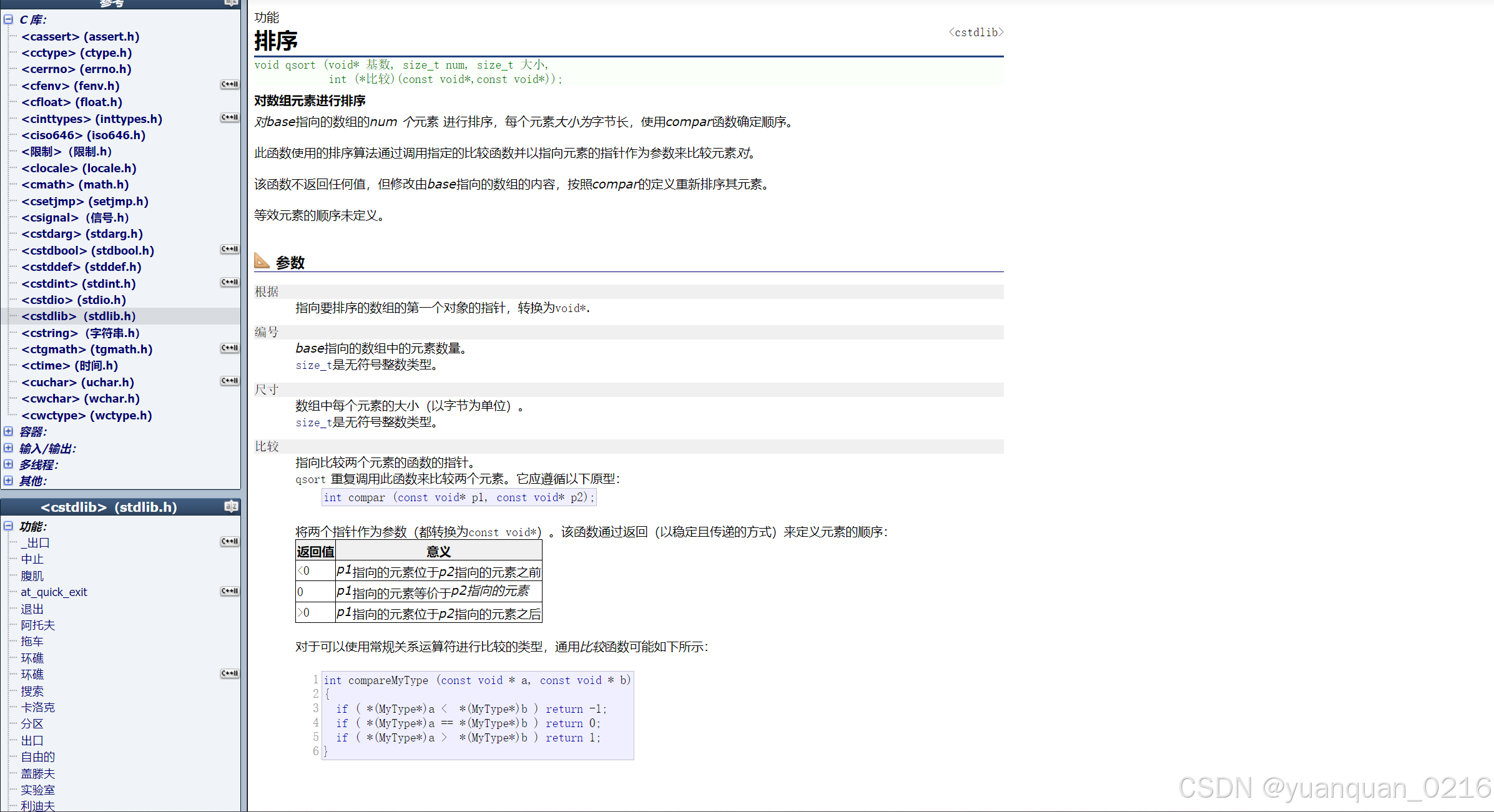Expand the 多线程 section
The image size is (1494, 812).
8,464
